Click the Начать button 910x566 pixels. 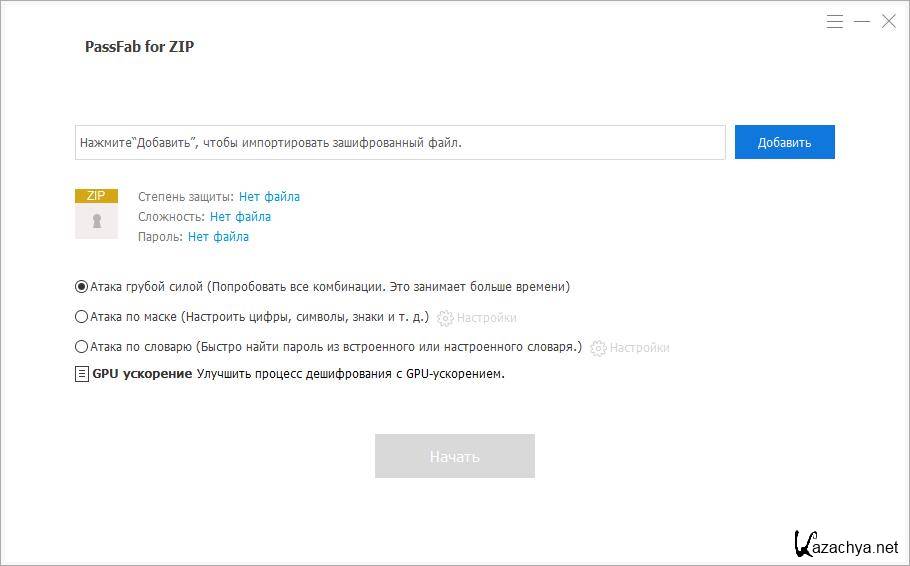[x=454, y=456]
